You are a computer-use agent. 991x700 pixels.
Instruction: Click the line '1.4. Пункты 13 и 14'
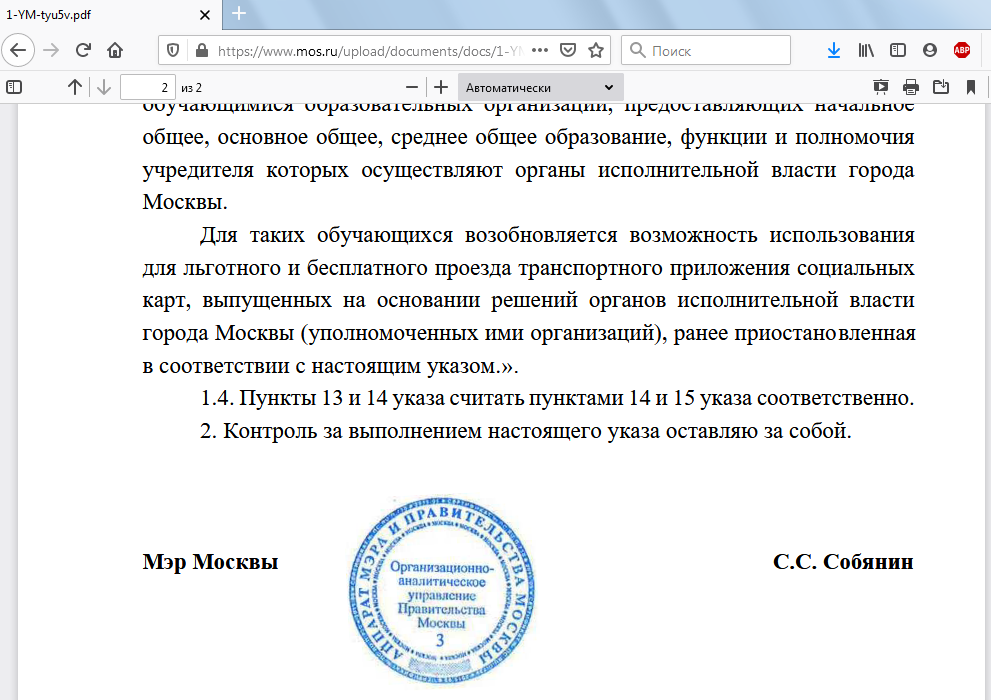pos(557,398)
